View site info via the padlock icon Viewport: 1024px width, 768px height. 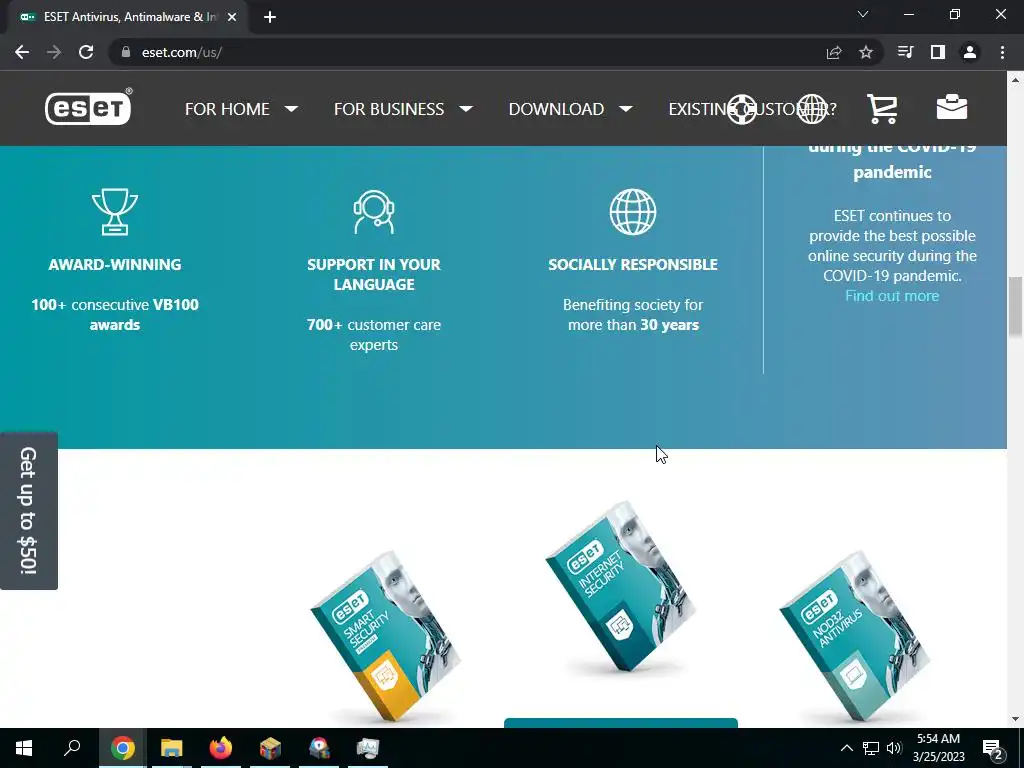(125, 52)
